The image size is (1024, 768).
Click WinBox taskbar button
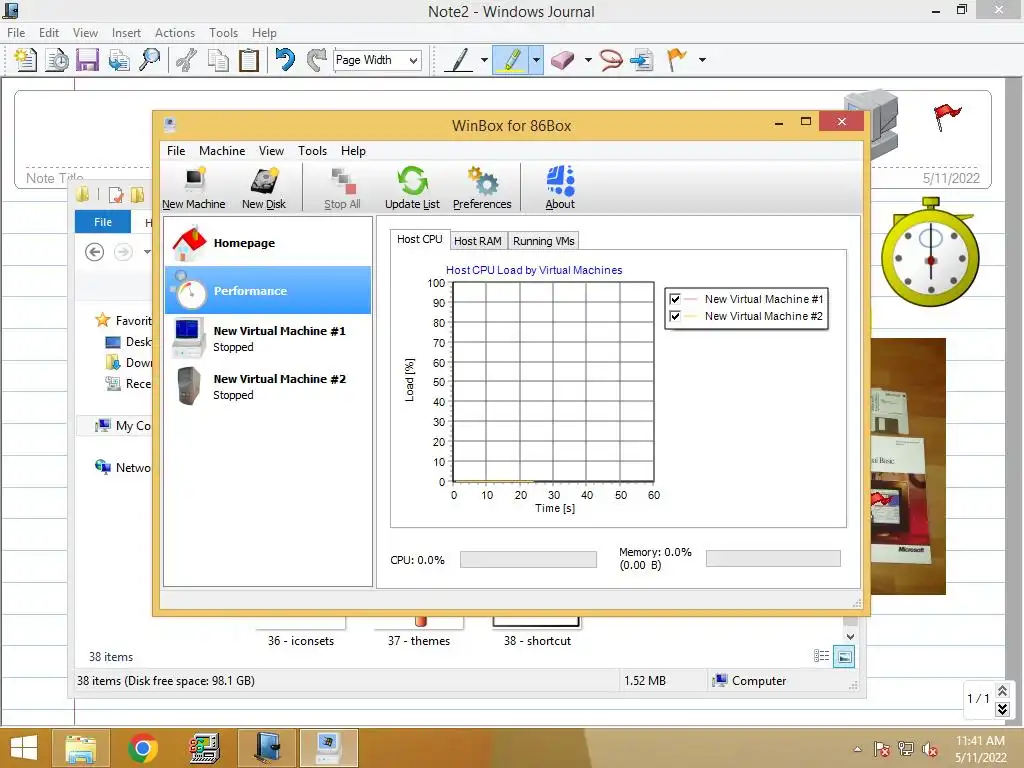click(328, 748)
